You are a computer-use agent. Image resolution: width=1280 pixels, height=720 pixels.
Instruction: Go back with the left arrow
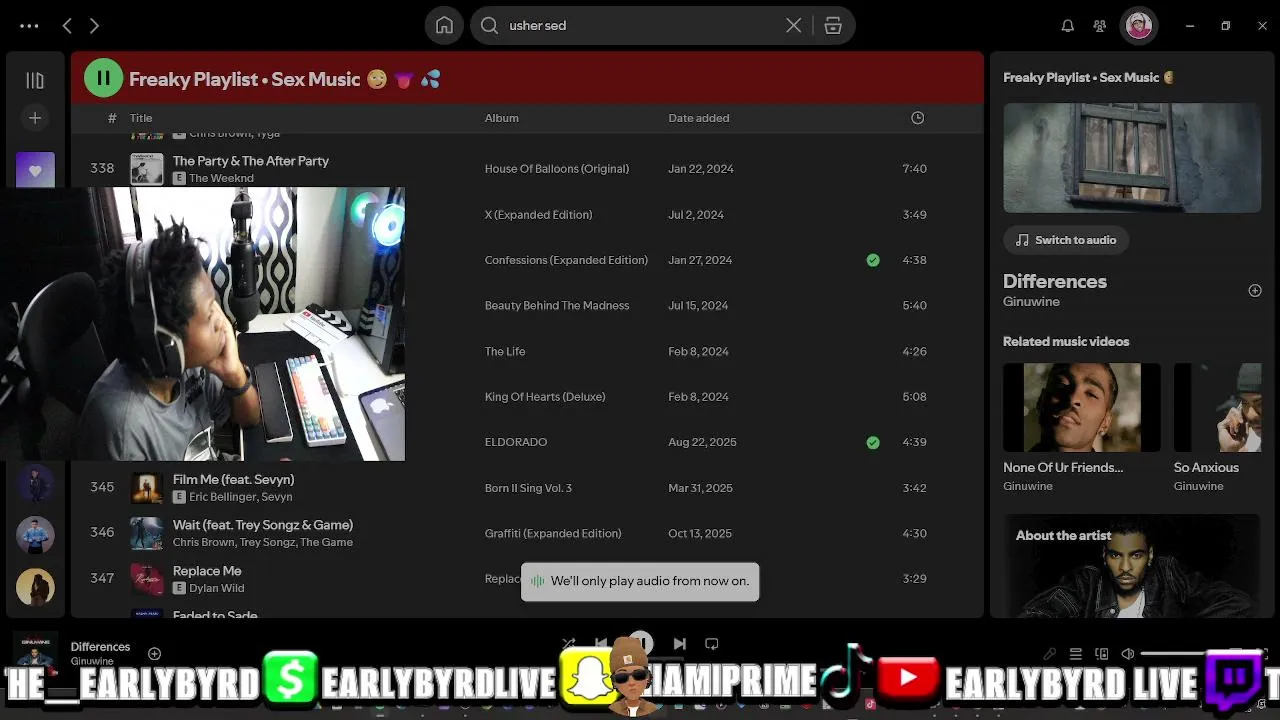[x=67, y=26]
